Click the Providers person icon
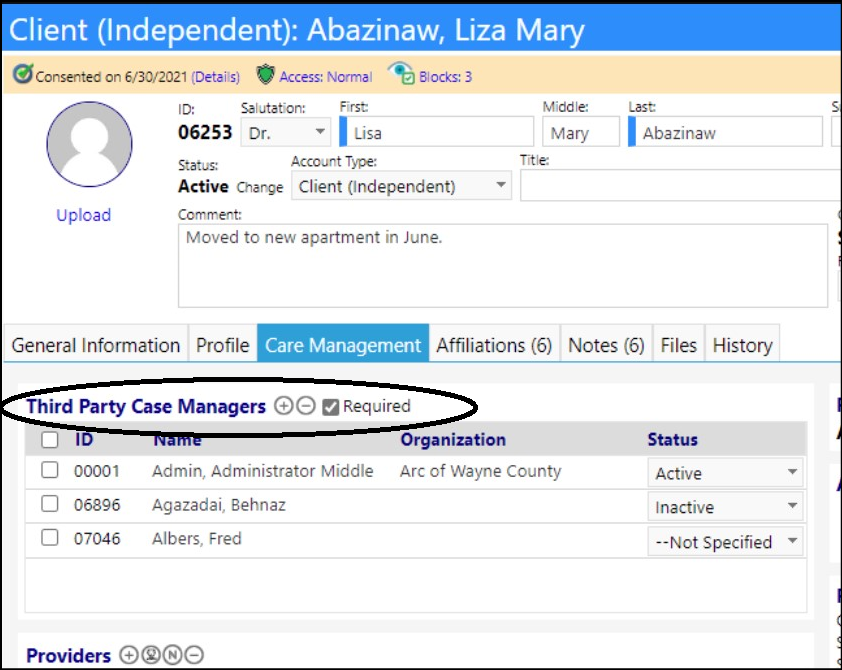This screenshot has width=842, height=670. tap(151, 655)
